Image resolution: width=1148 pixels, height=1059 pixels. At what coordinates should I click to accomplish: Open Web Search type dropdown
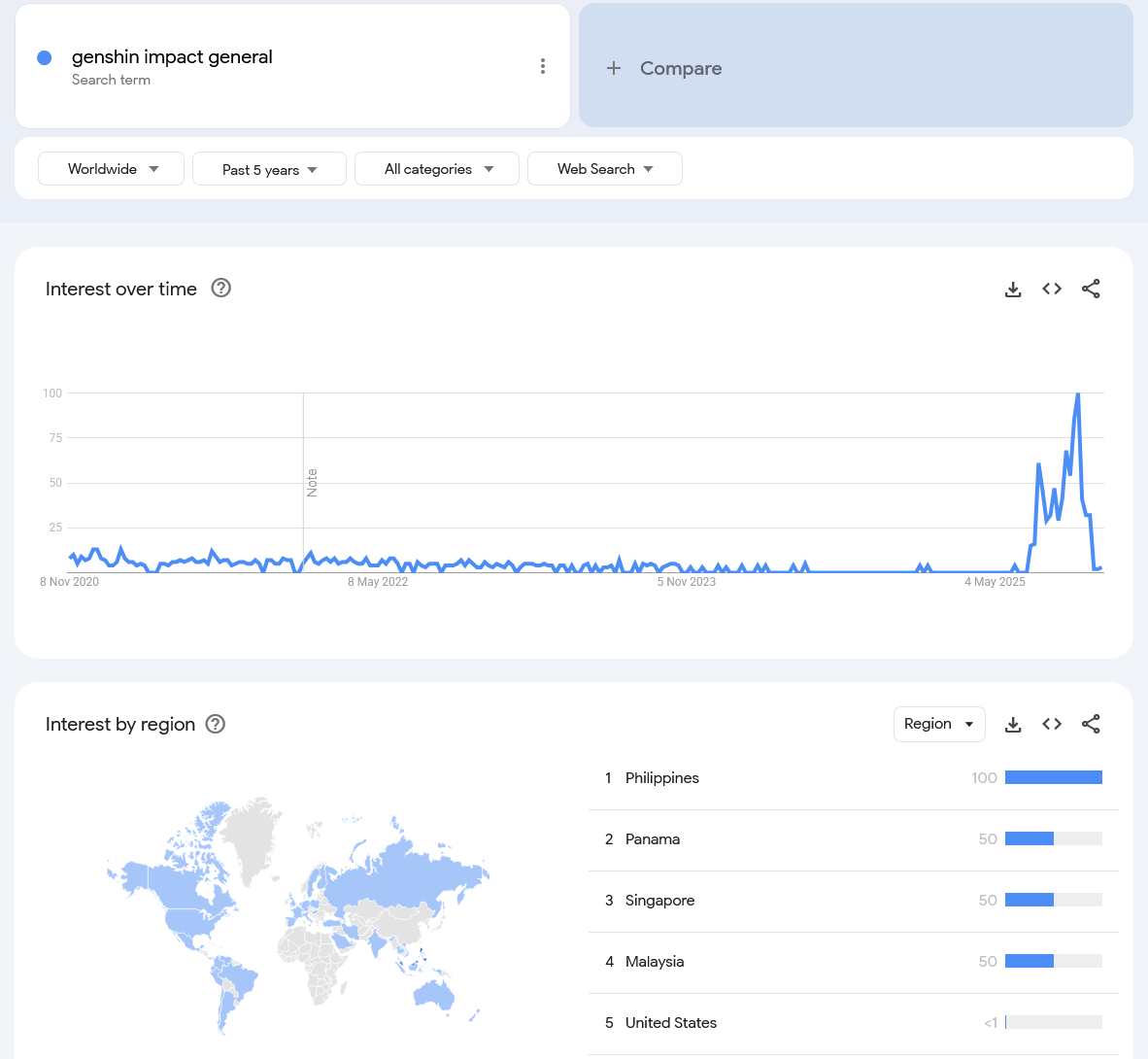(605, 169)
